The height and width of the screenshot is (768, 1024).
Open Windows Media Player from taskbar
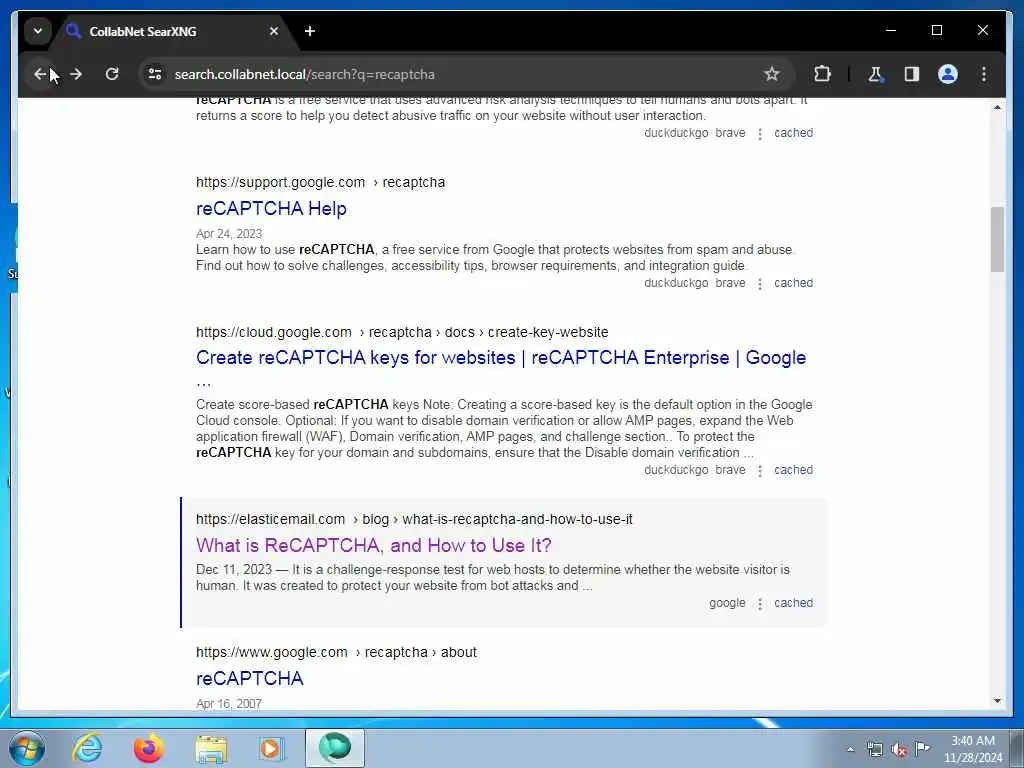(x=270, y=748)
